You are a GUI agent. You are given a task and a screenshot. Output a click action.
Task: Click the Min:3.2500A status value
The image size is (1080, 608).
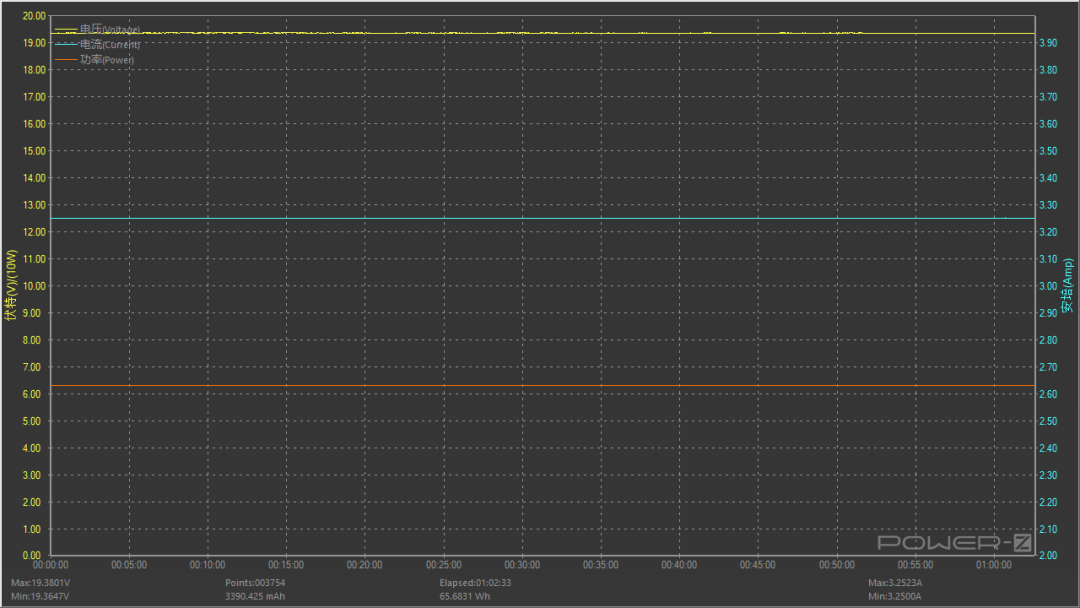coord(895,596)
